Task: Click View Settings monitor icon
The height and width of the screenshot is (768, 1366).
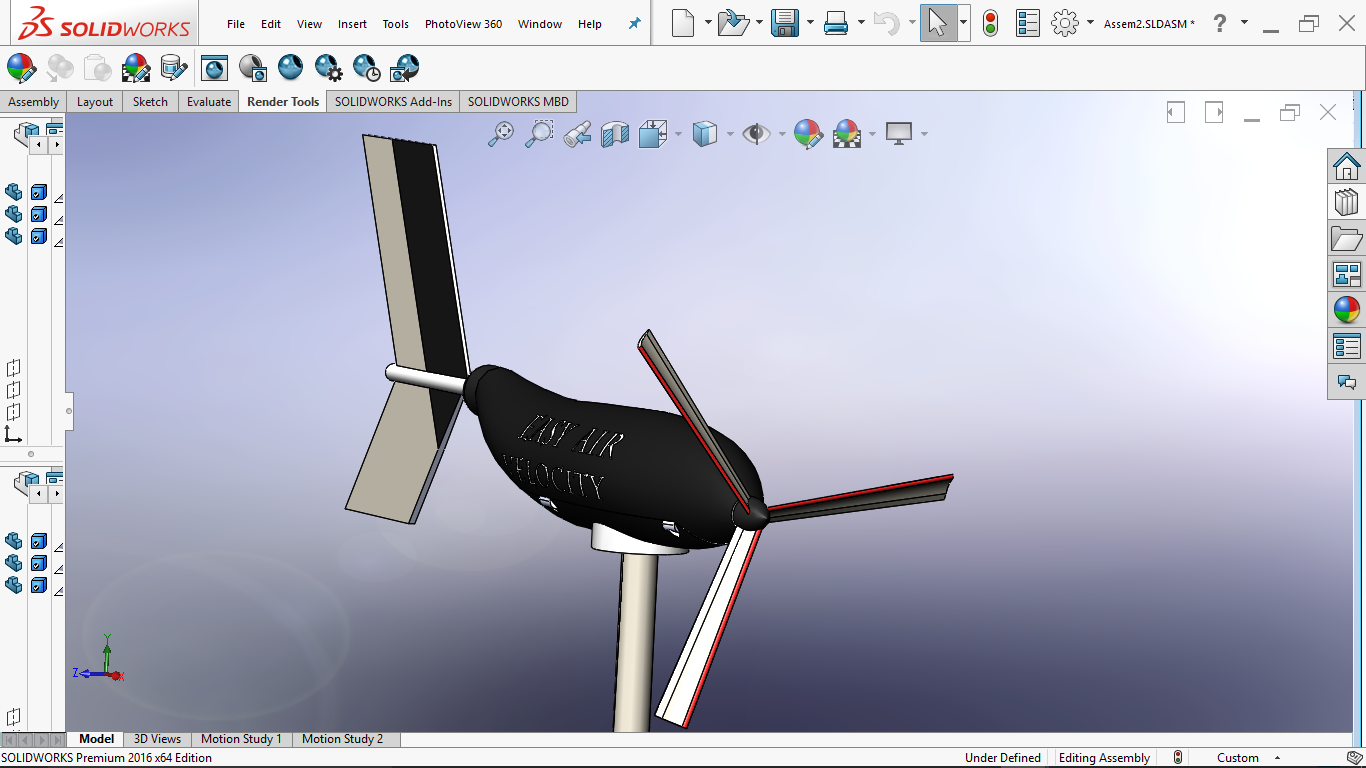Action: (x=899, y=133)
